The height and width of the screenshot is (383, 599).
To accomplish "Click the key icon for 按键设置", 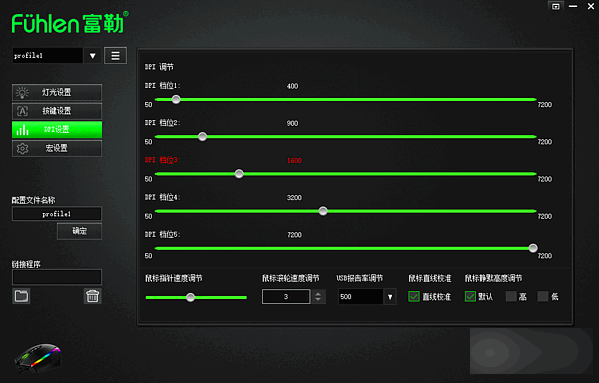I will pyautogui.click(x=22, y=111).
